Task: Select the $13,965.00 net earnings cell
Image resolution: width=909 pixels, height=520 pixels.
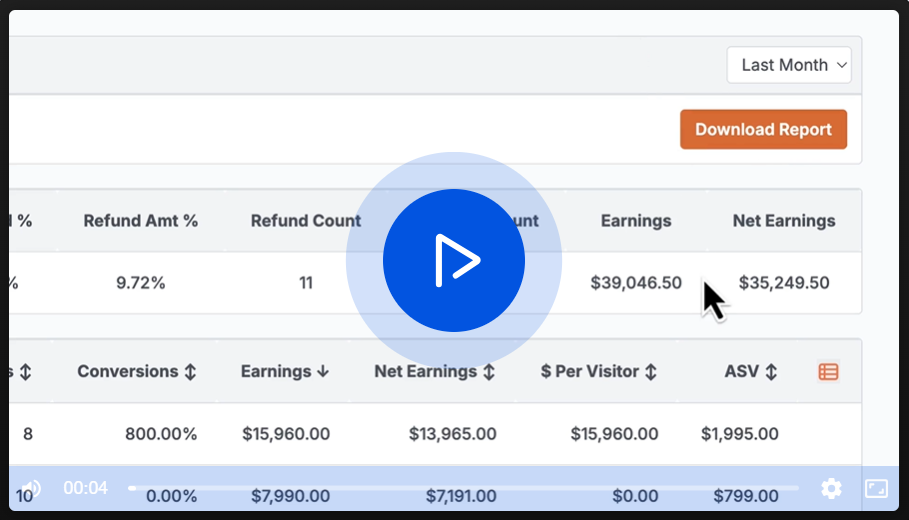Action: tap(452, 434)
